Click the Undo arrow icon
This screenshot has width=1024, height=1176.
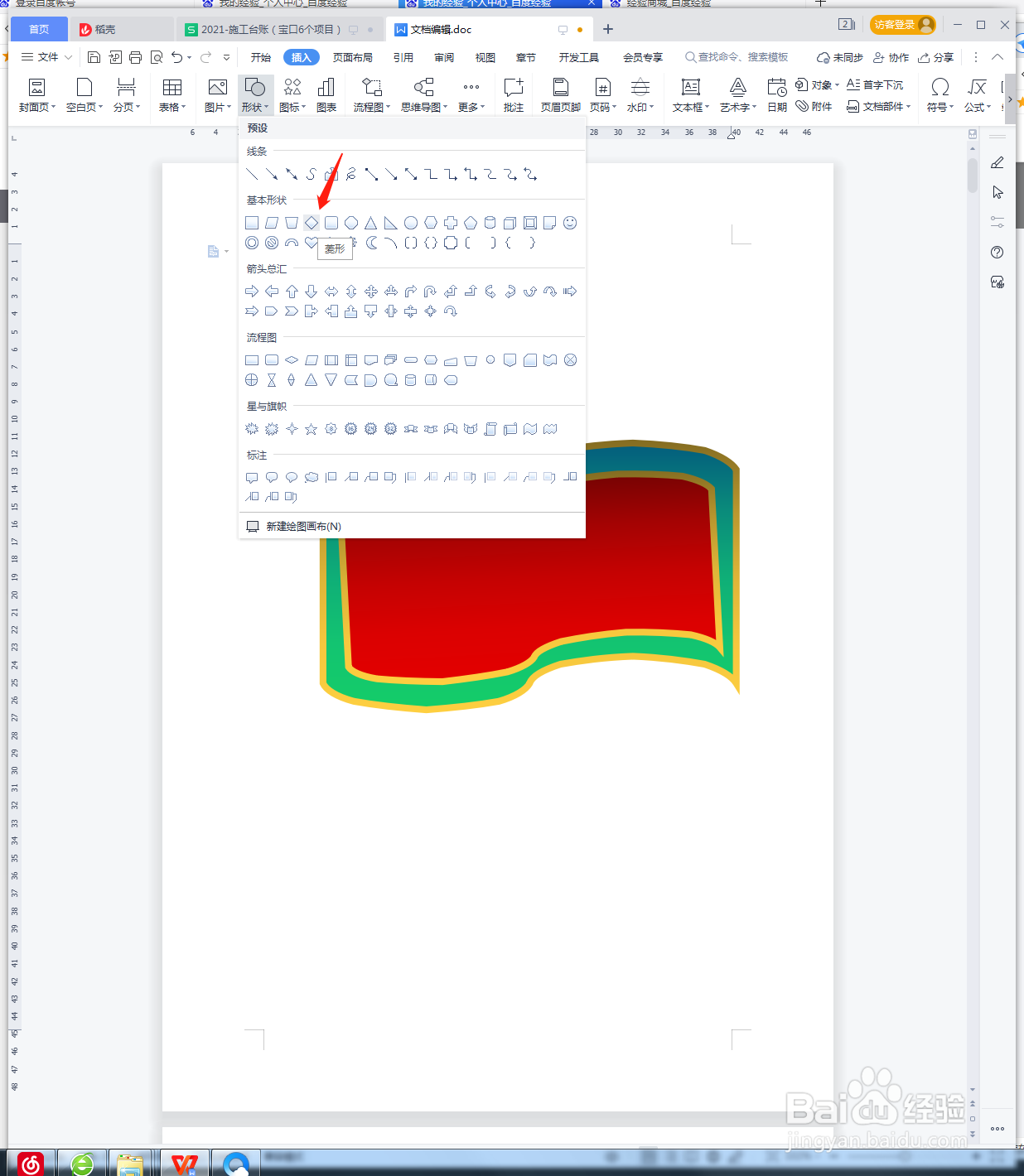pyautogui.click(x=176, y=57)
